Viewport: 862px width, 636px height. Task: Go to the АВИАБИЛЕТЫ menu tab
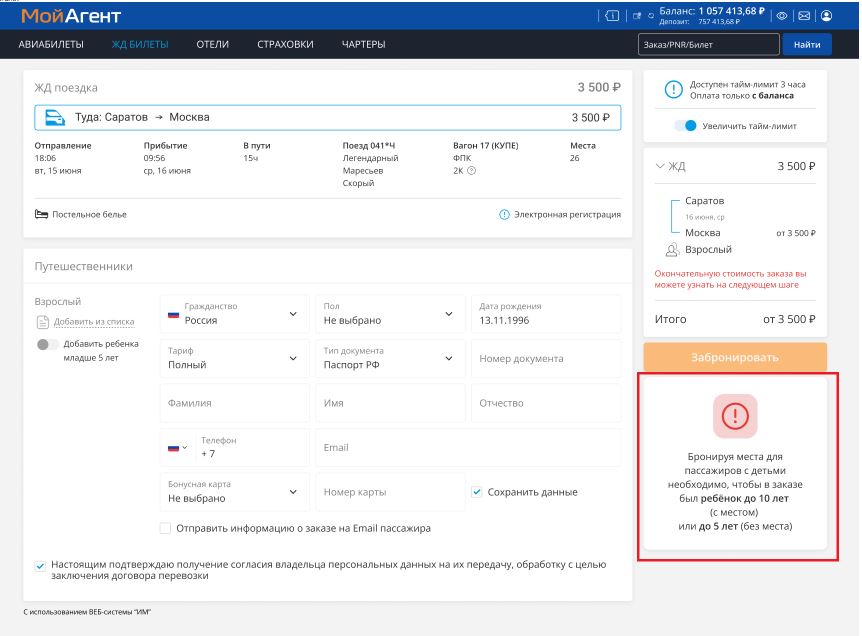pos(51,44)
